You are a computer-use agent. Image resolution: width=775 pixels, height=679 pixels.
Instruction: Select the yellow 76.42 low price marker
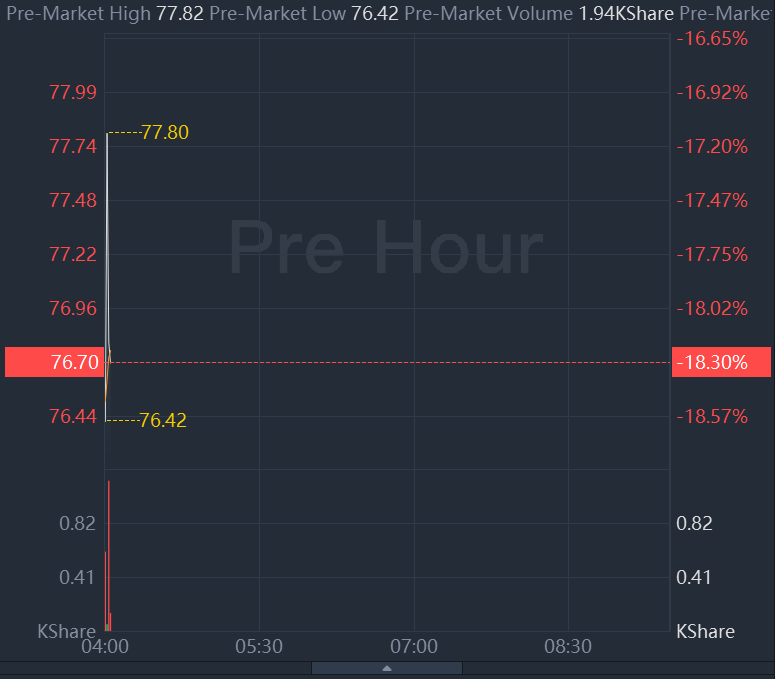coord(163,421)
